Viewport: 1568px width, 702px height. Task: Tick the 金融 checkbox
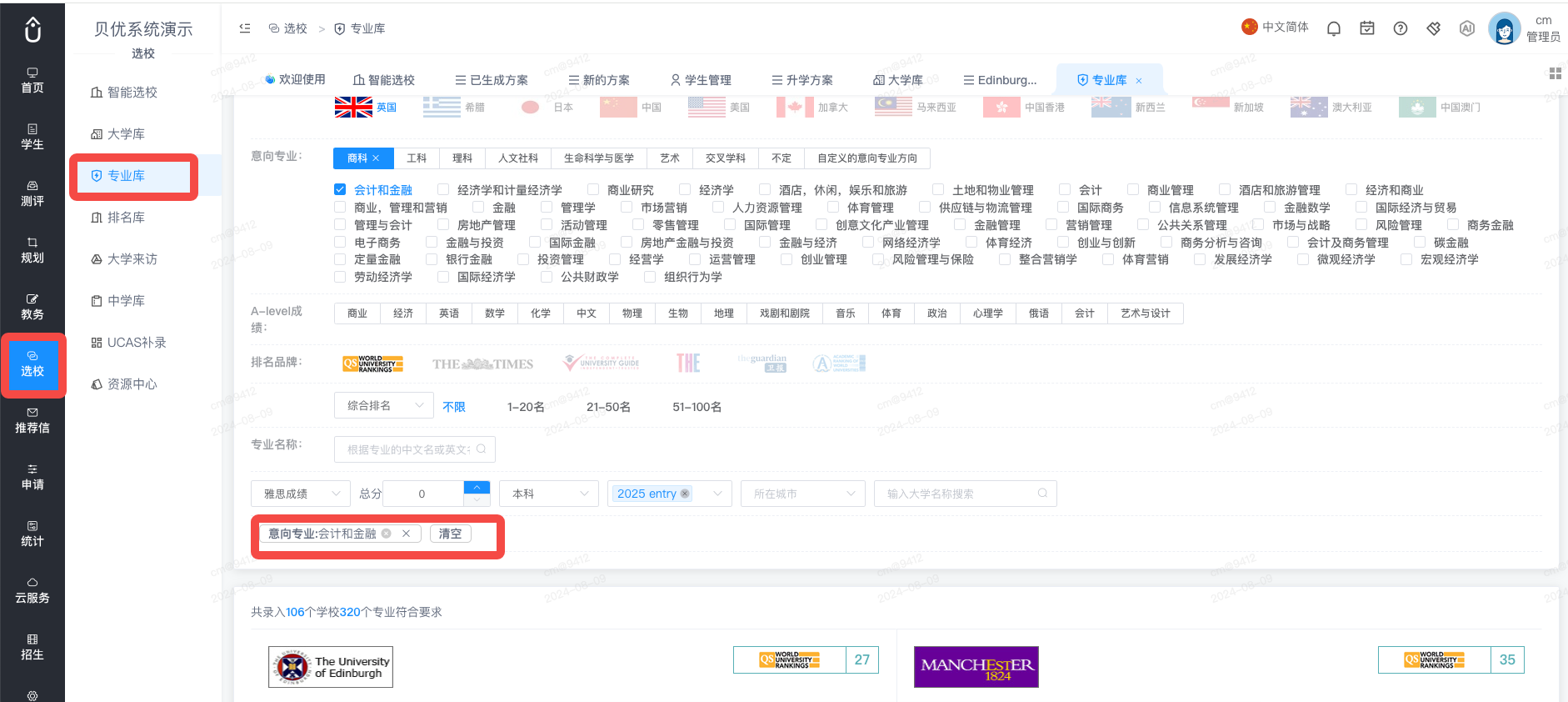(x=478, y=207)
